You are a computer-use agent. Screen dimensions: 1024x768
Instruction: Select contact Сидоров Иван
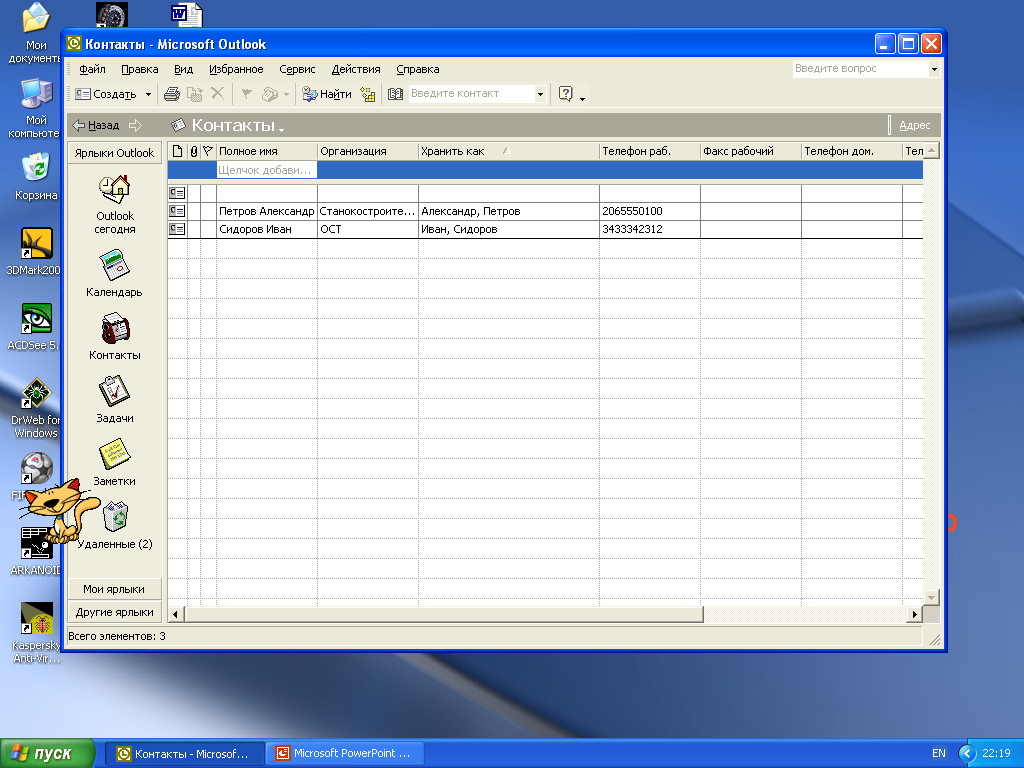tap(266, 229)
